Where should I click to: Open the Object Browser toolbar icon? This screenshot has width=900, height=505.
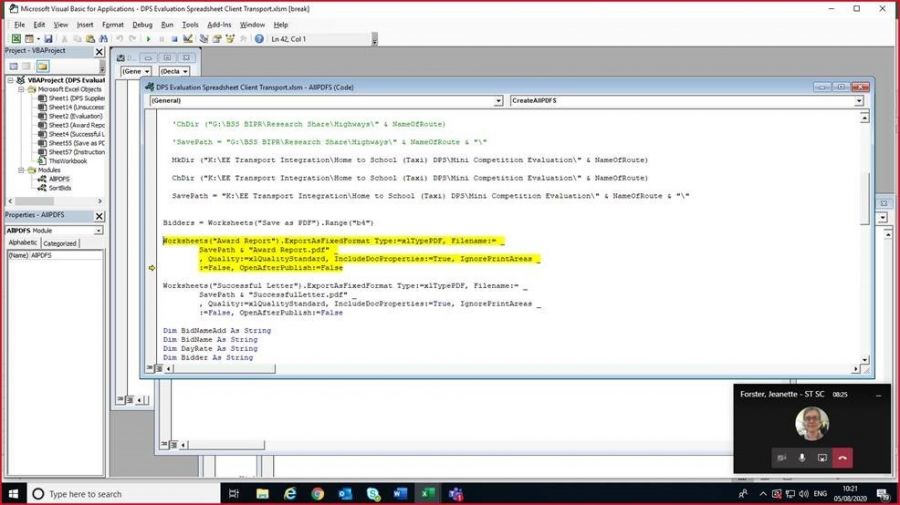click(230, 39)
